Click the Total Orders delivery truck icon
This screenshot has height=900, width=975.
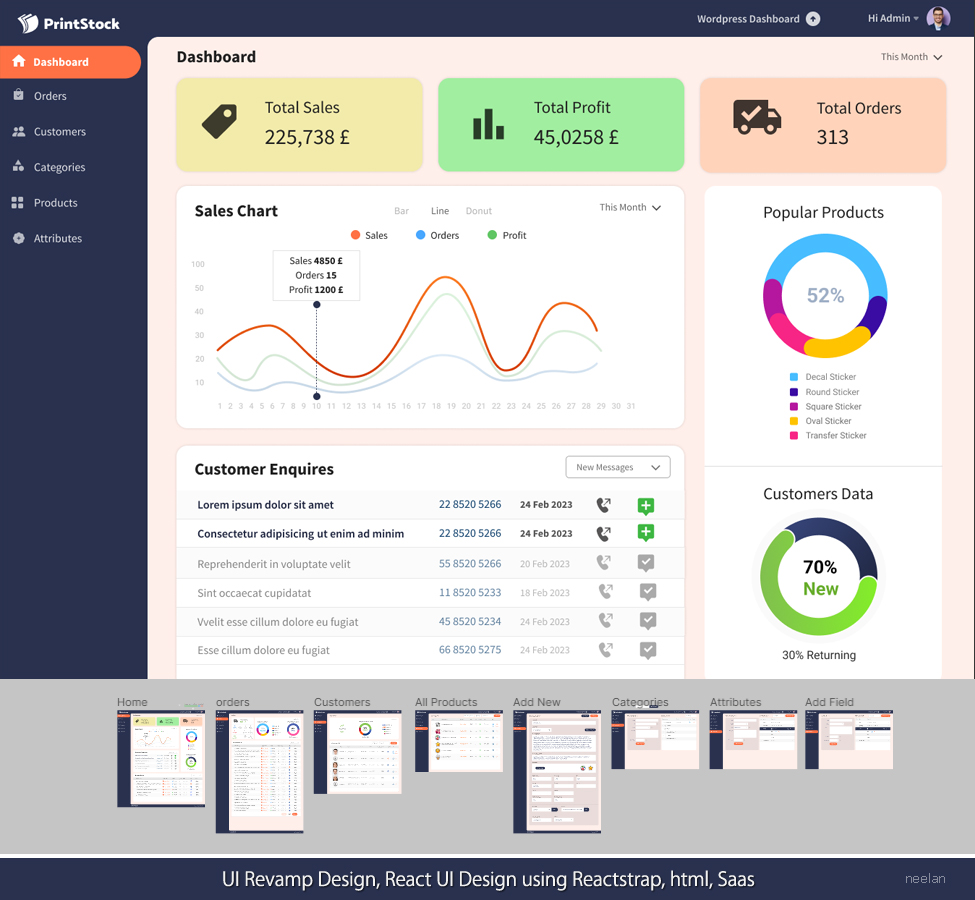coord(757,117)
